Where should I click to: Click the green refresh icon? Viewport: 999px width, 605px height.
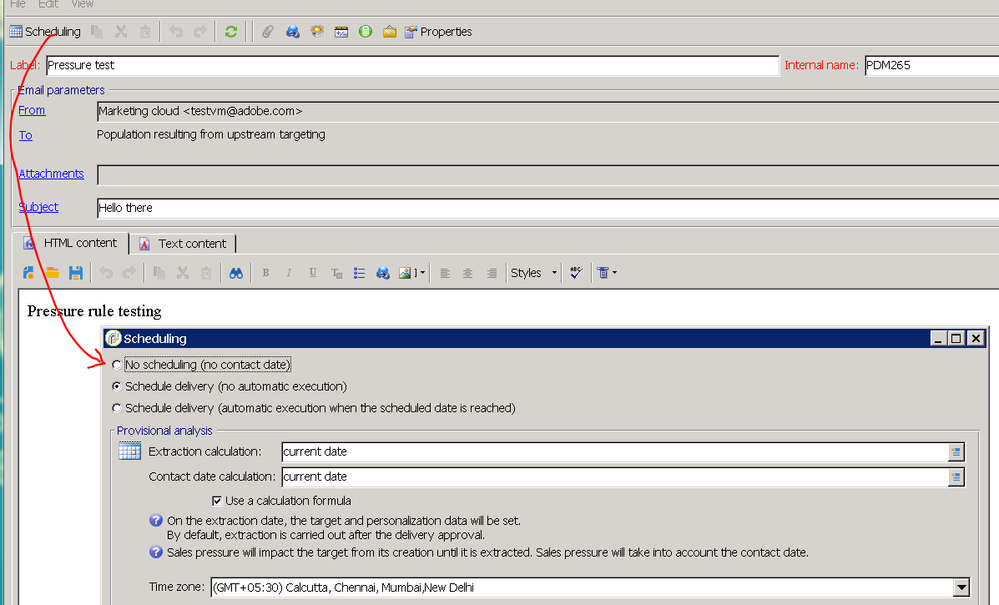coord(231,32)
